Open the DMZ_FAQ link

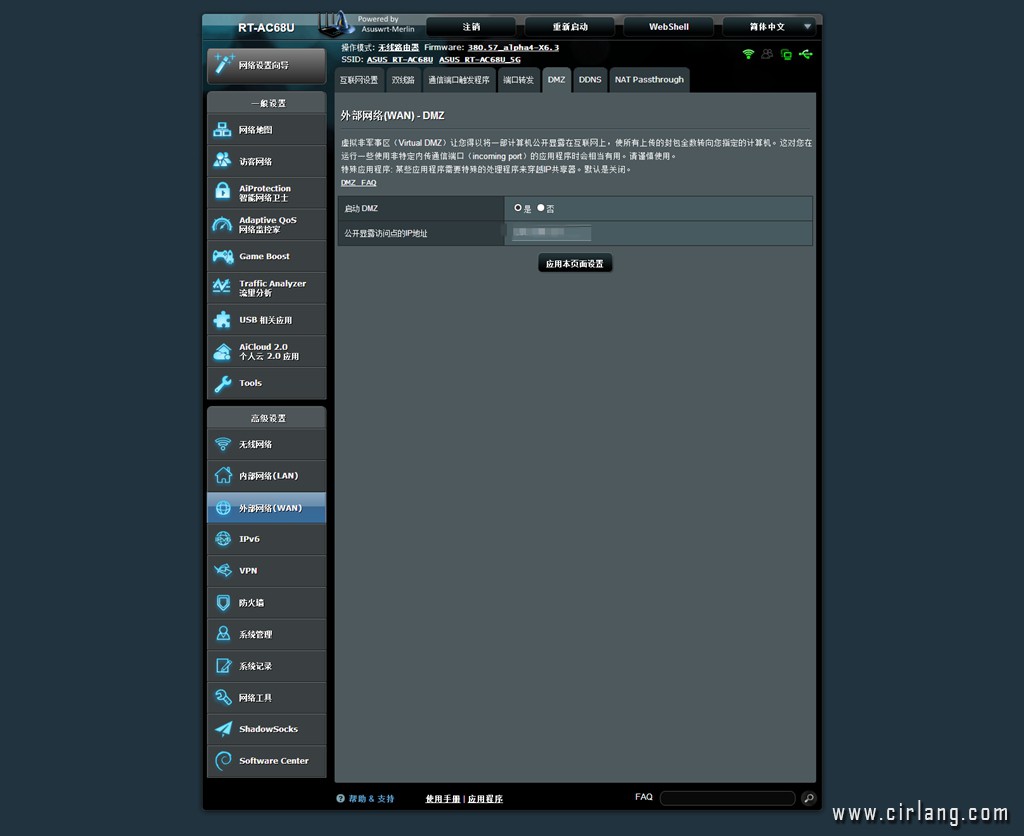(x=359, y=183)
